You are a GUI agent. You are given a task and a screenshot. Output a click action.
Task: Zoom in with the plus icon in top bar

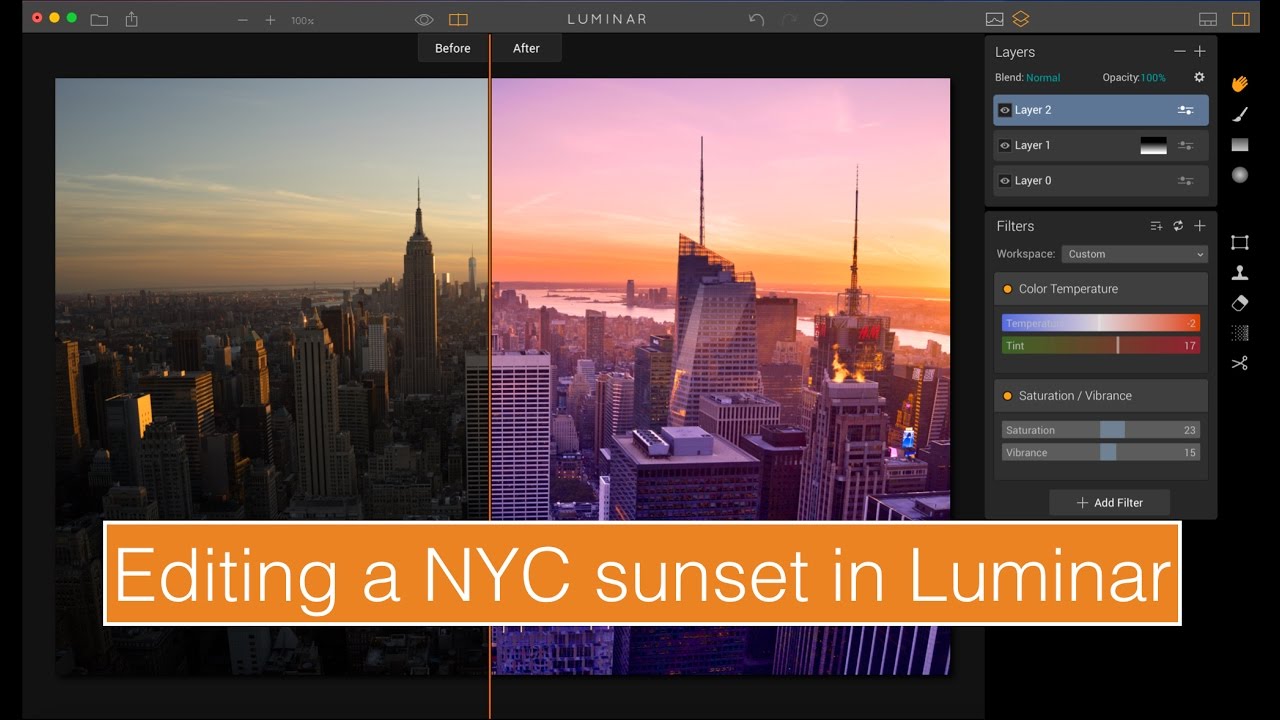pyautogui.click(x=270, y=20)
